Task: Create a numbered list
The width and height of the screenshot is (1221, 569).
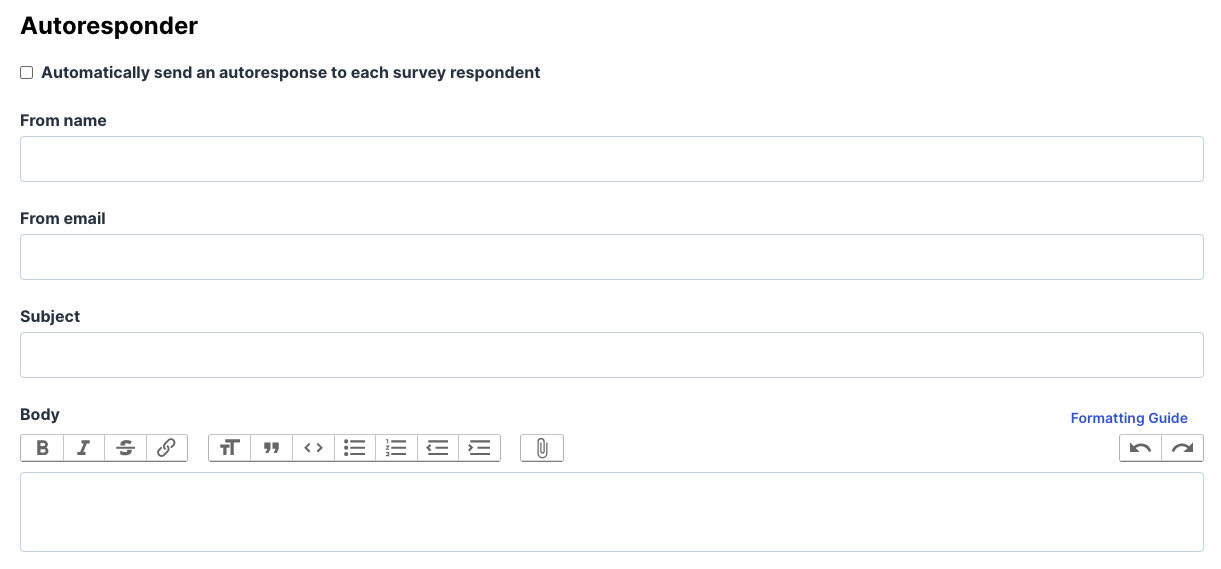Action: coord(396,448)
